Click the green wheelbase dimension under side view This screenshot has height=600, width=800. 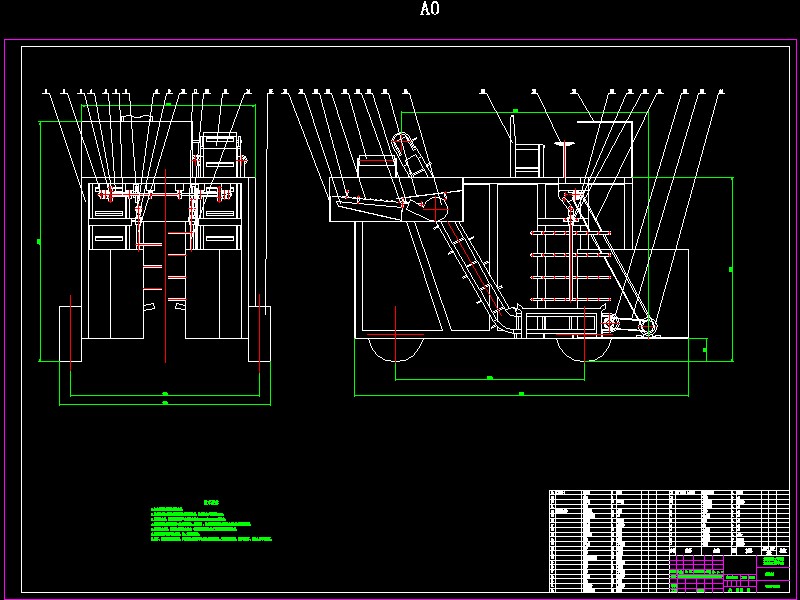coord(490,379)
